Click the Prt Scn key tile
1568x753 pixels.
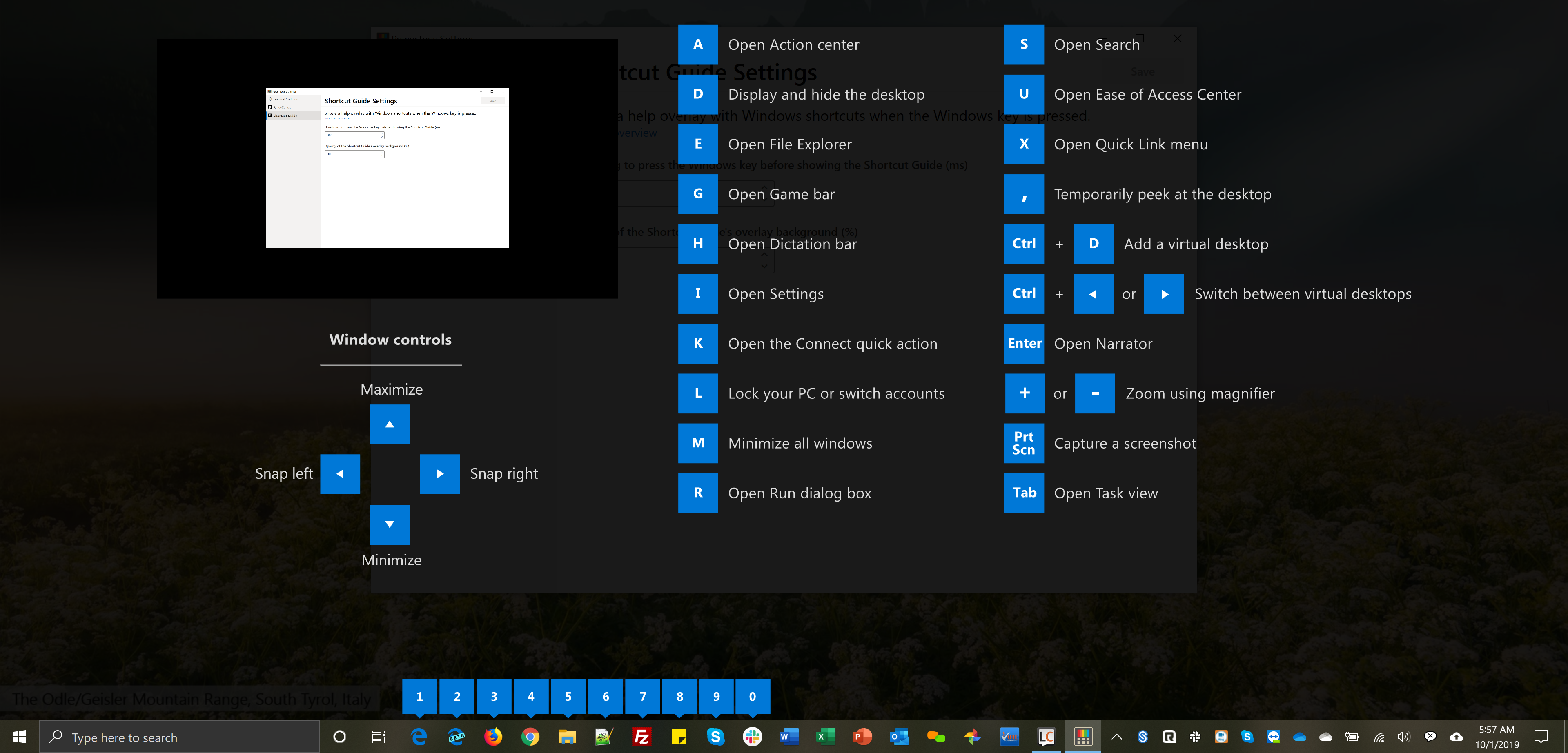1024,443
